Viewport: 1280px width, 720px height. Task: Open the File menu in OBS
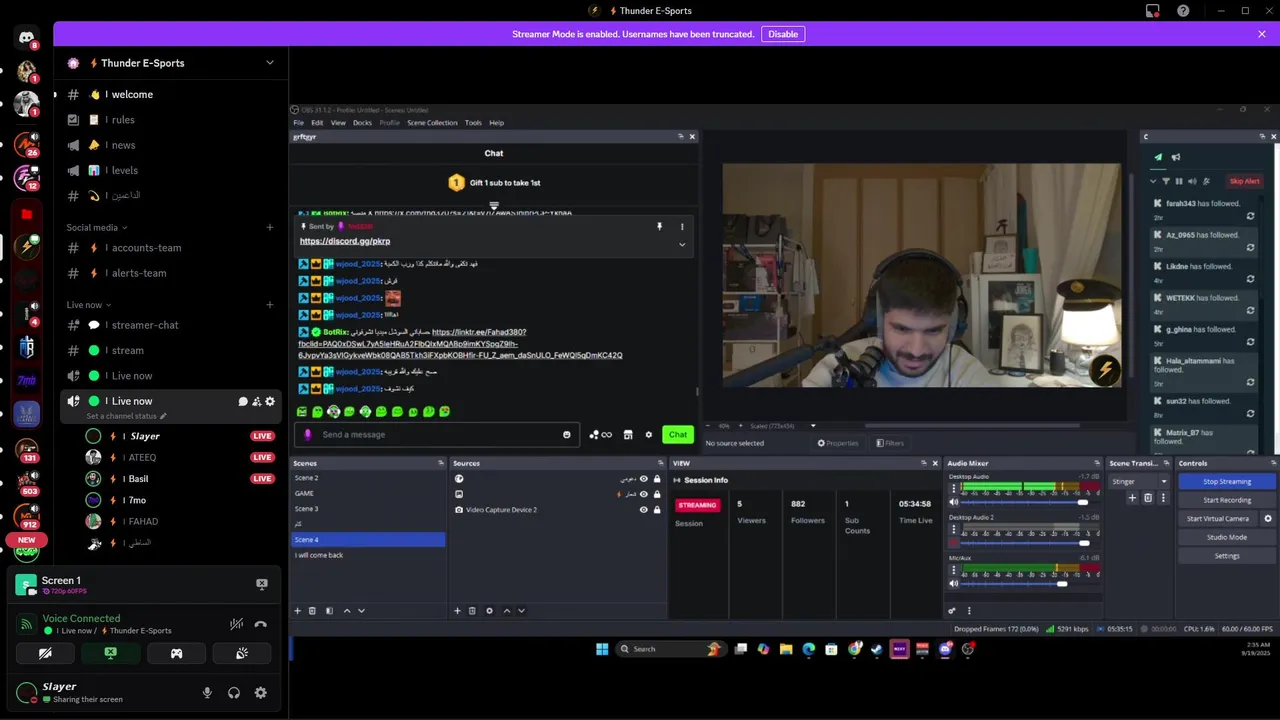[298, 123]
